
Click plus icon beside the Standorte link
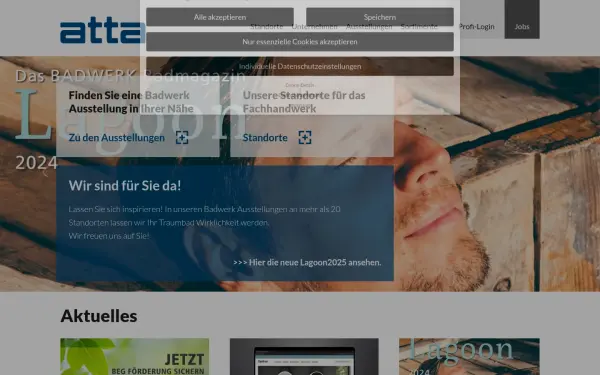pos(305,137)
